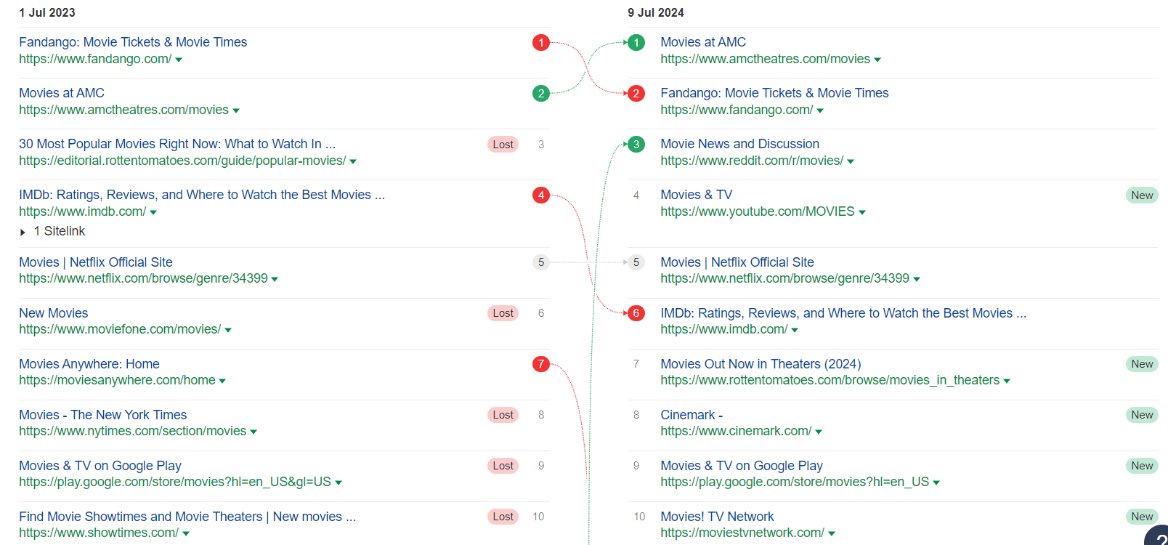The width and height of the screenshot is (1168, 545).
Task: Open the Fandango link in 2023 results
Action: [x=133, y=42]
